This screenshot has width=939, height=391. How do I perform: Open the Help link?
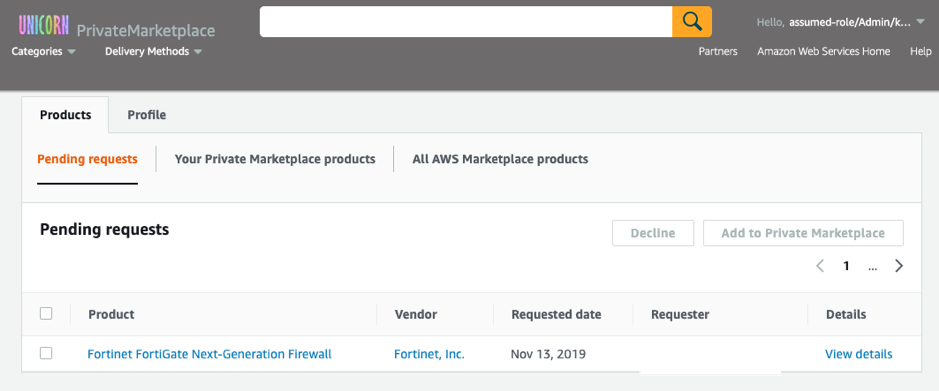point(920,51)
